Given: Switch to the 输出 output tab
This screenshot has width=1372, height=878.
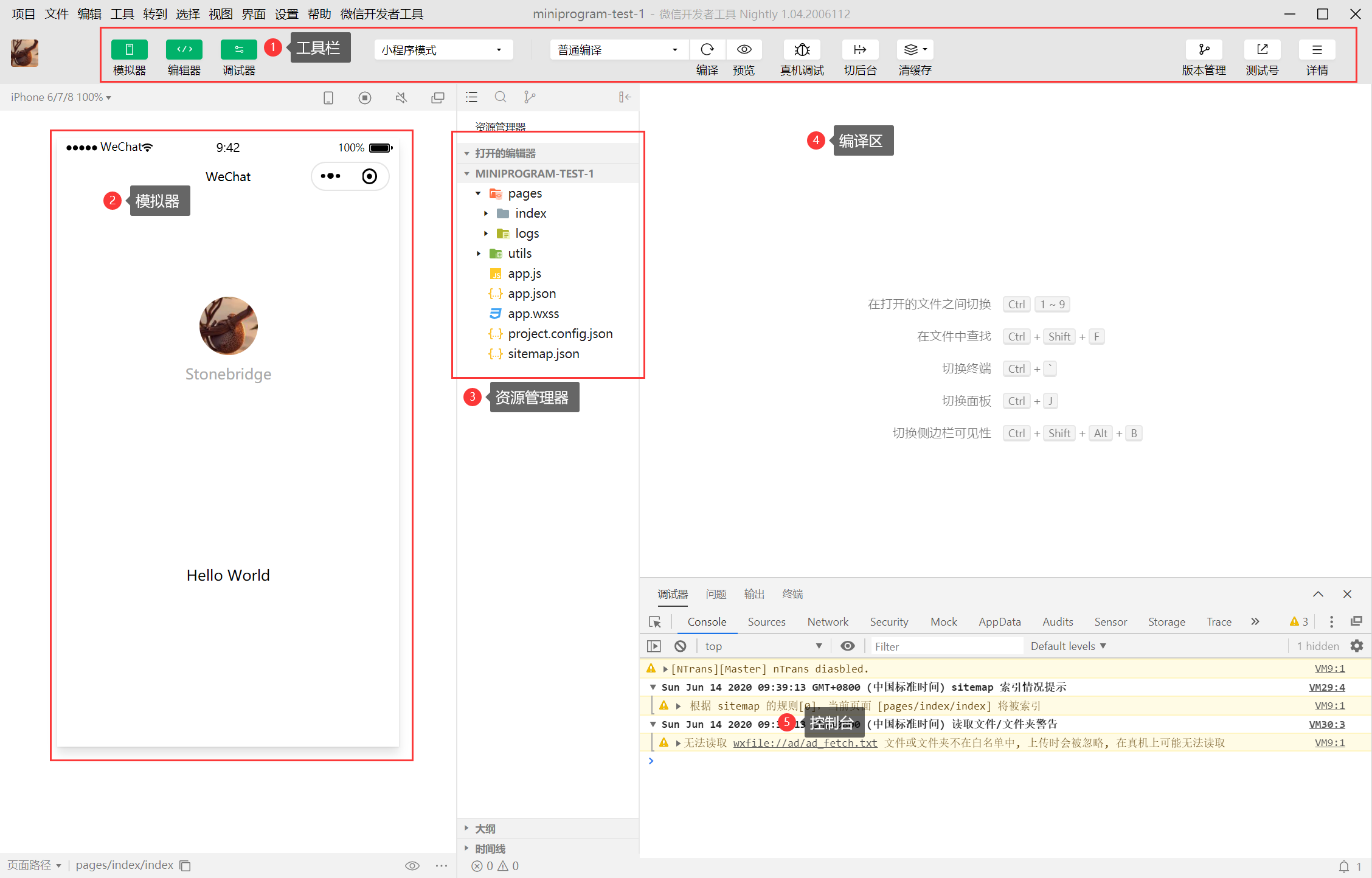Looking at the screenshot, I should [x=754, y=594].
